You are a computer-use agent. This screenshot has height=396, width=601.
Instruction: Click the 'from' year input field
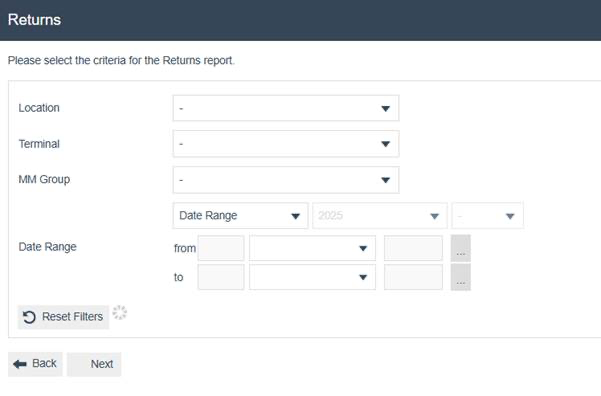point(413,248)
